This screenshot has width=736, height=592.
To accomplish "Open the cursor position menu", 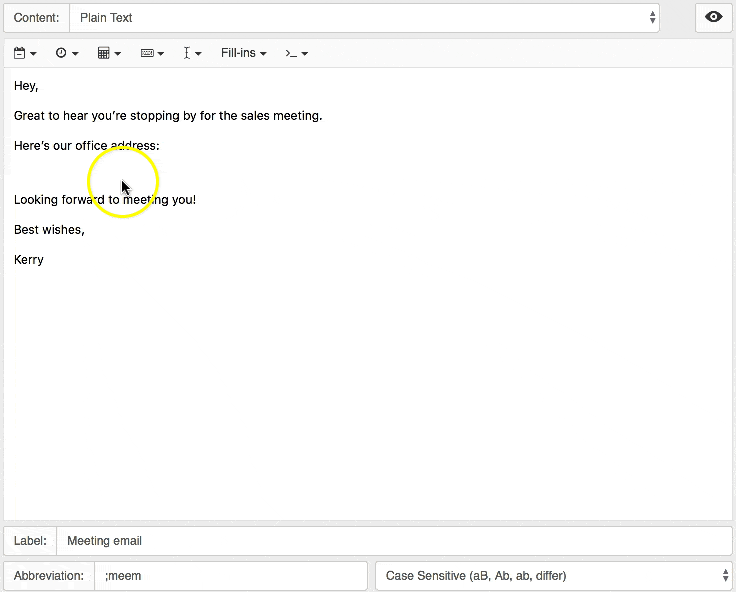I will [192, 53].
